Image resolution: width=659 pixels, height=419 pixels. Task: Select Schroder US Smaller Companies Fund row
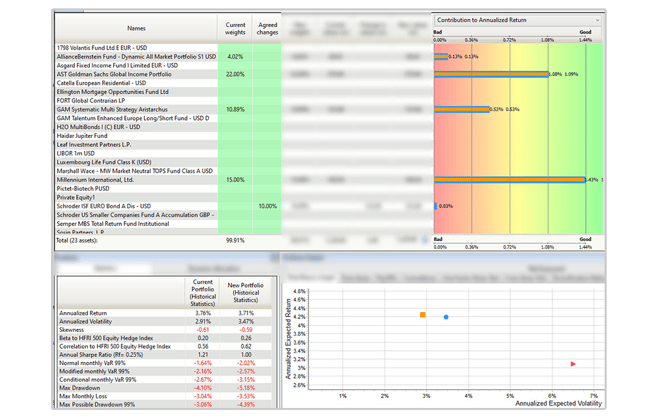(135, 215)
